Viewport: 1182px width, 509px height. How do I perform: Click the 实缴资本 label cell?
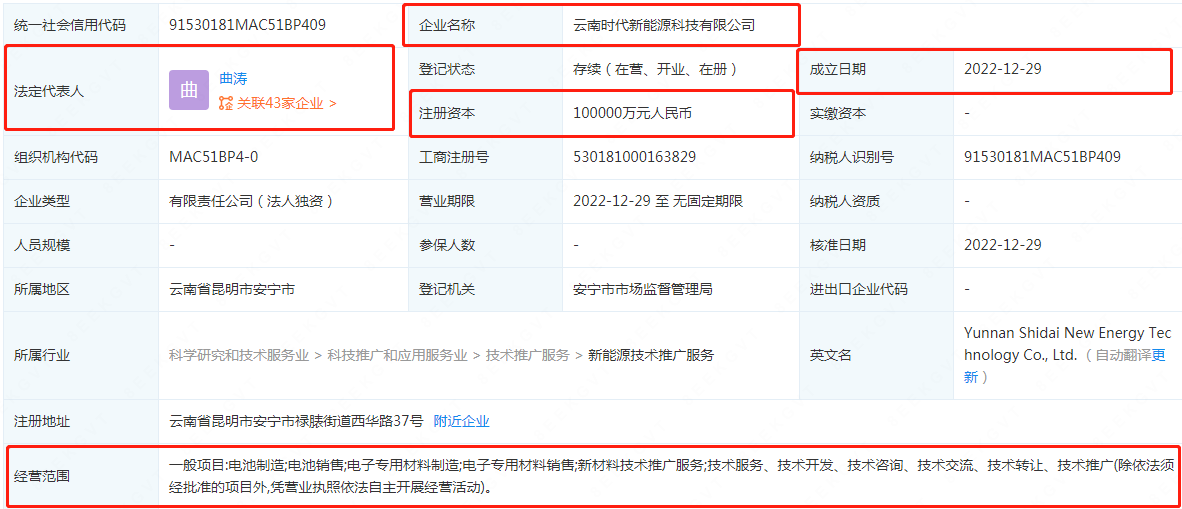pos(876,113)
